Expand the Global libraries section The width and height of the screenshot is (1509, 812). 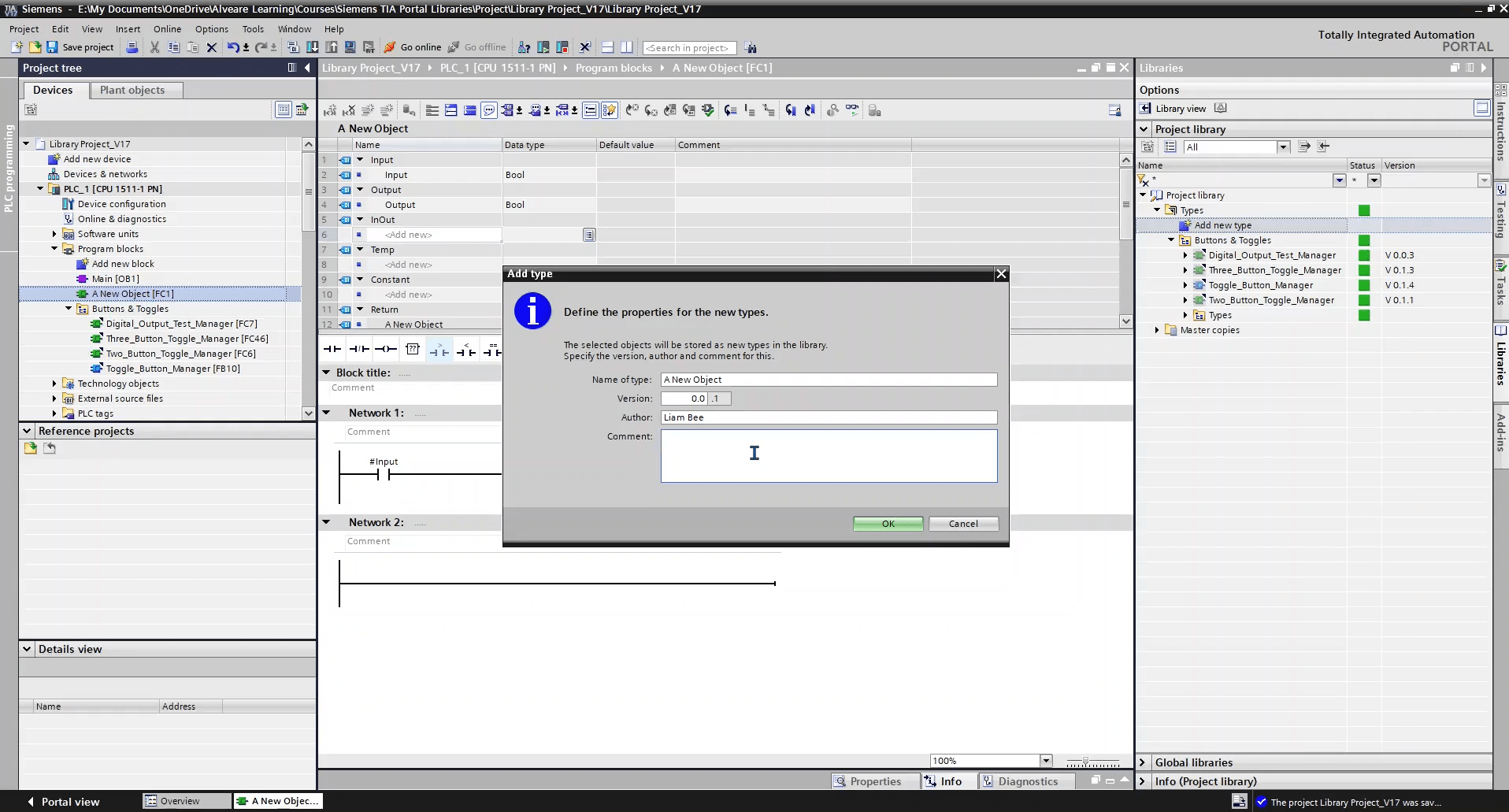[x=1143, y=762]
